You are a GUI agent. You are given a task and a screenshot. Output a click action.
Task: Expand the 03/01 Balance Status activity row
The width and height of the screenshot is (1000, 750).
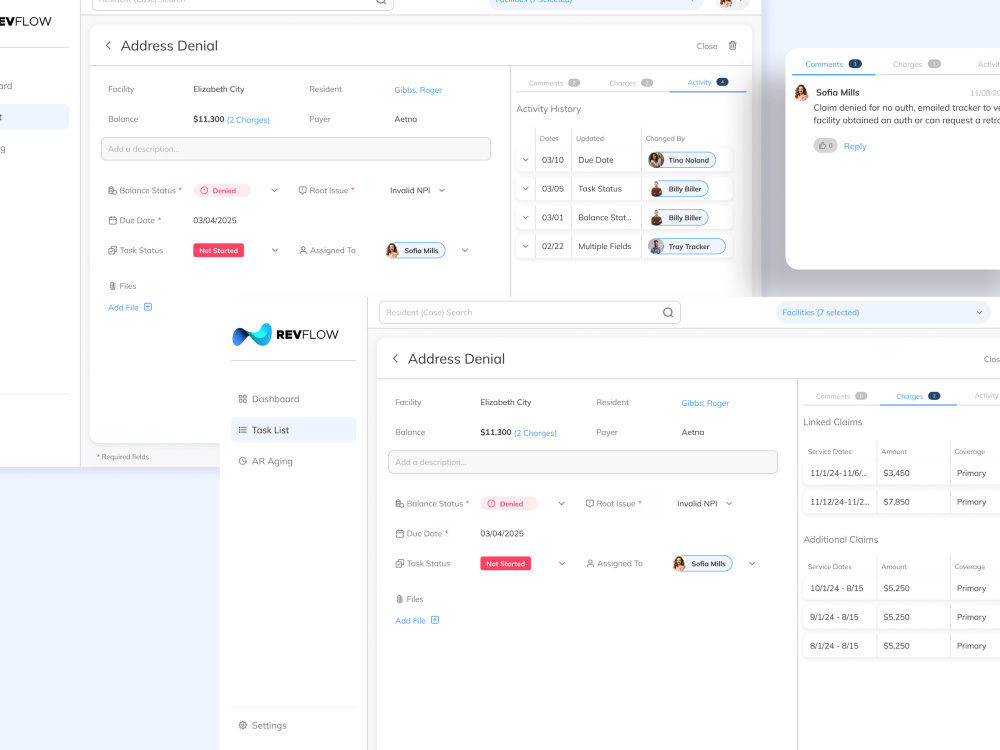coord(526,217)
